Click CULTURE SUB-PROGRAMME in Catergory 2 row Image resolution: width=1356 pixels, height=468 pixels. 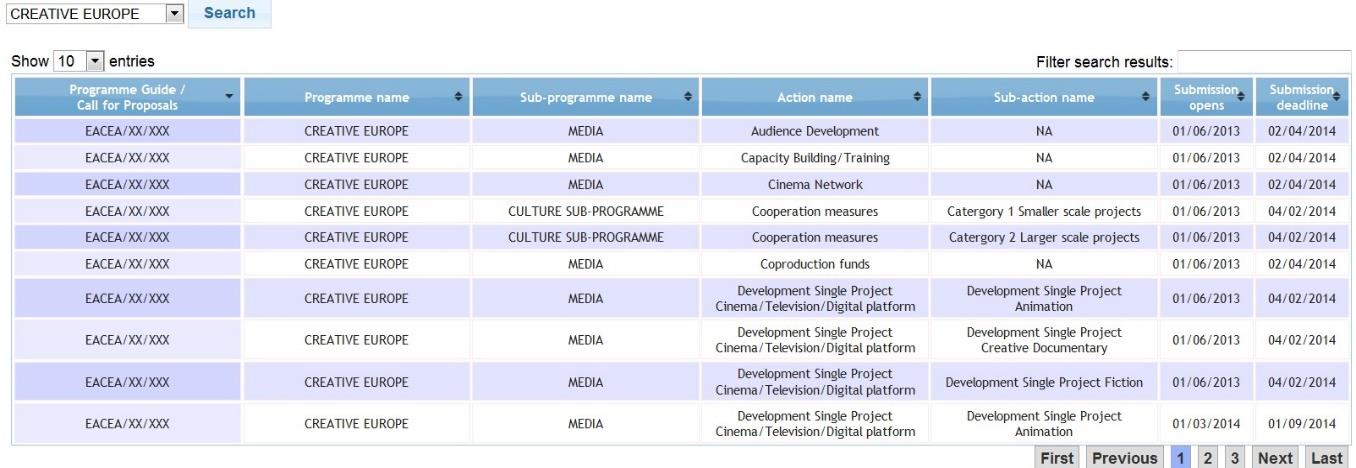pos(585,237)
